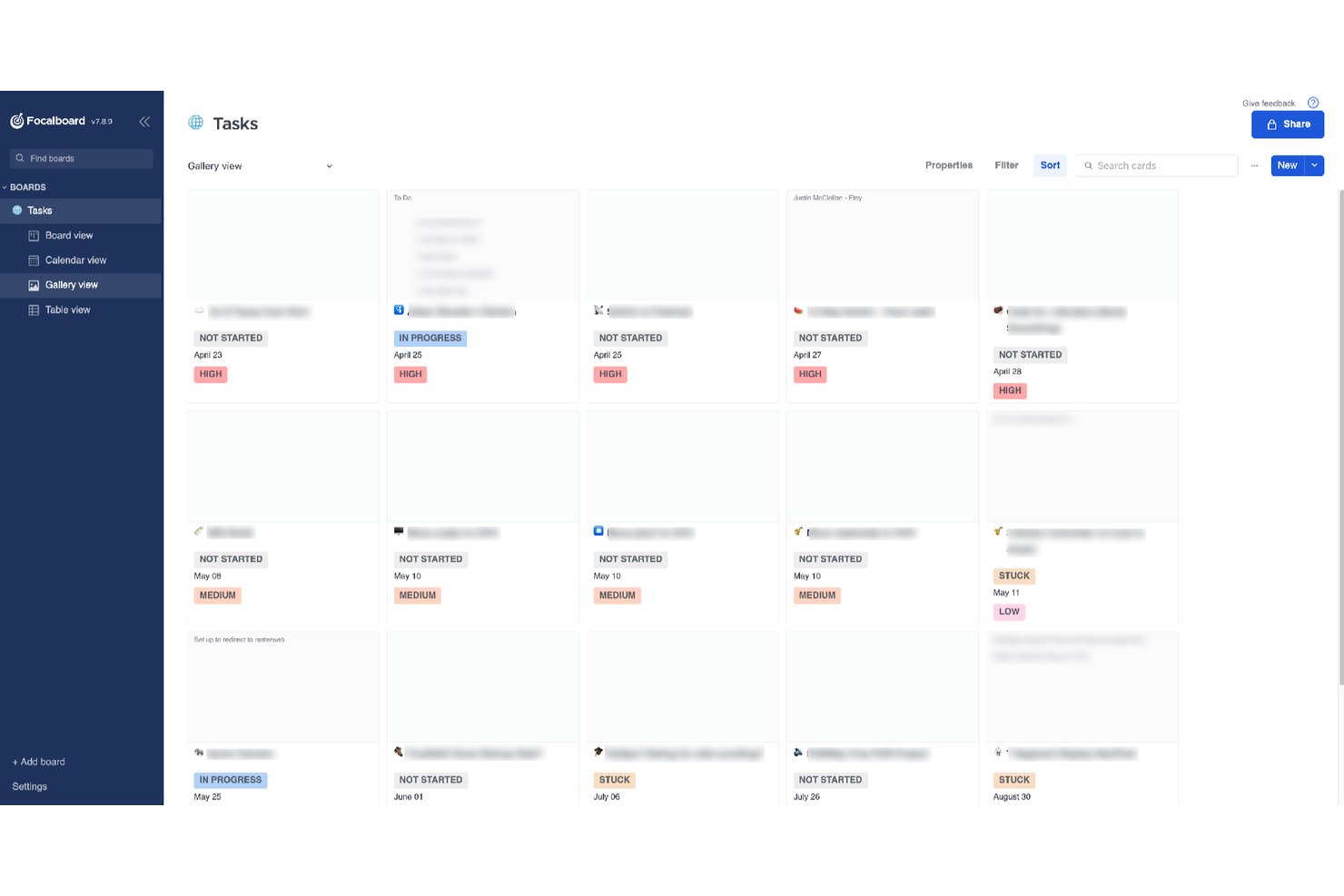
Task: Open Settings in the sidebar
Action: [x=30, y=787]
